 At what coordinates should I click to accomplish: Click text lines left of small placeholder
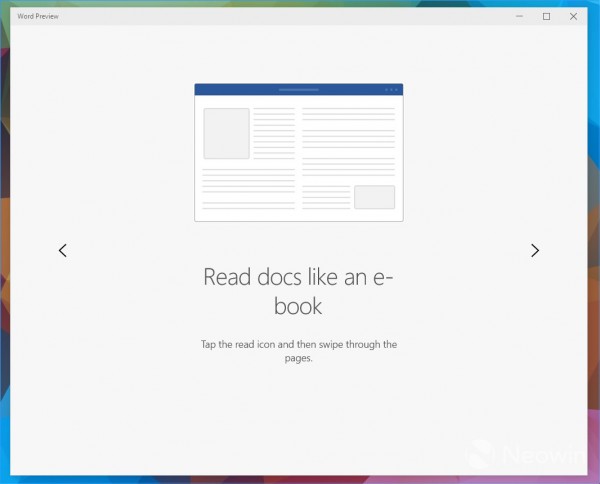point(326,197)
